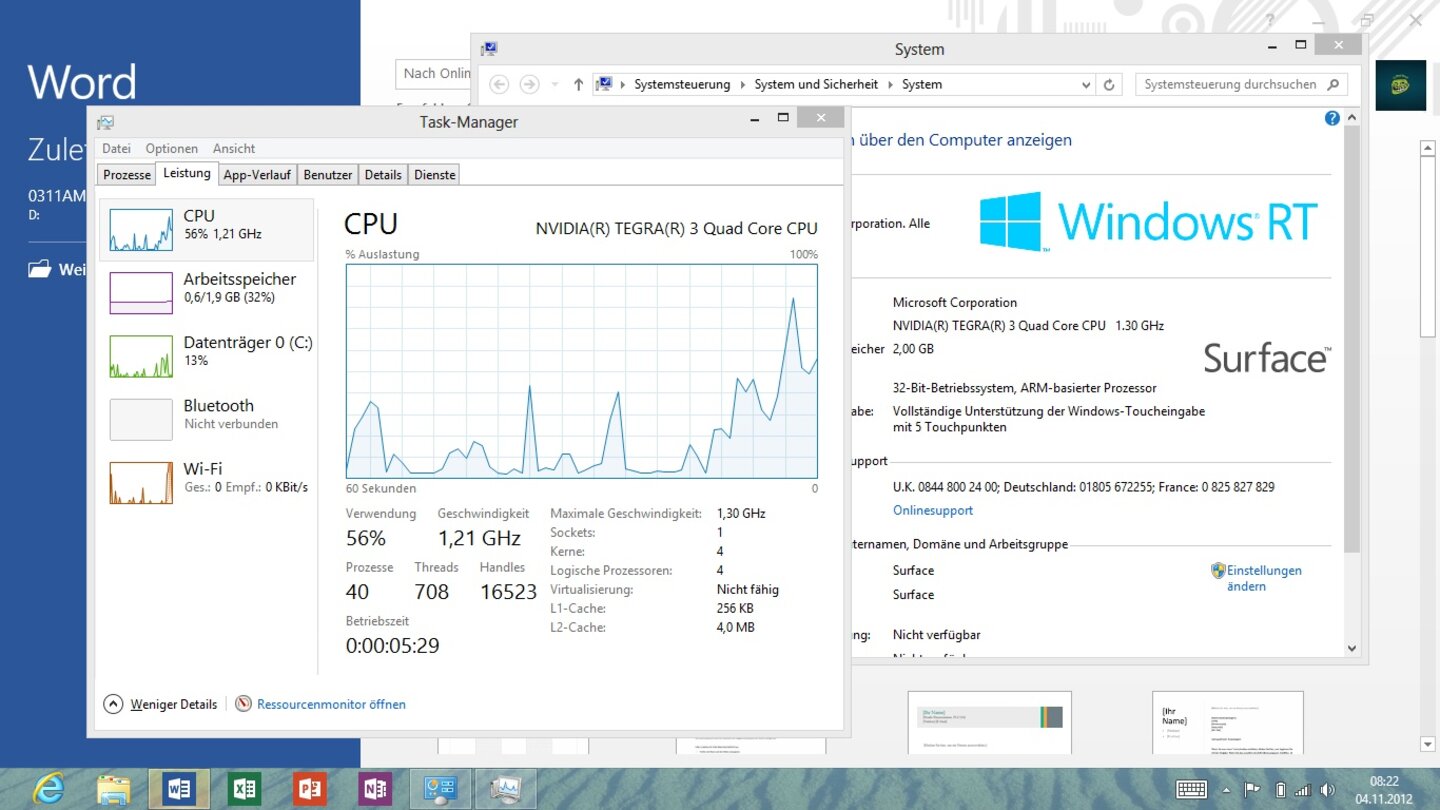Click the Word online template search box
Screen dimensions: 1440x810
pyautogui.click(x=434, y=73)
